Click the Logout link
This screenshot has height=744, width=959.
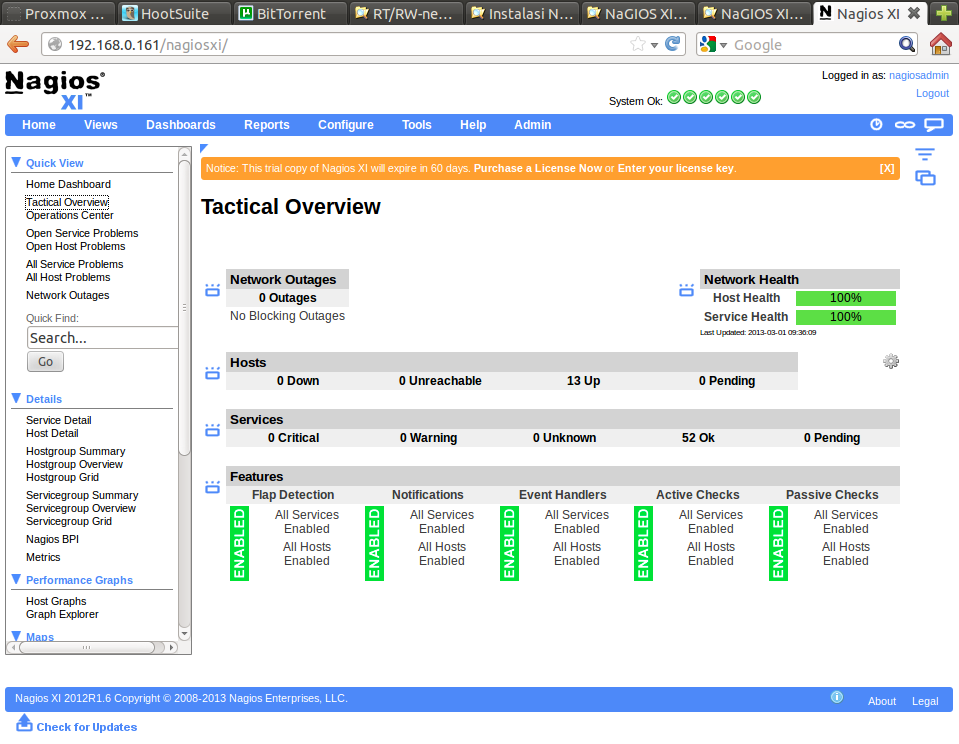931,93
